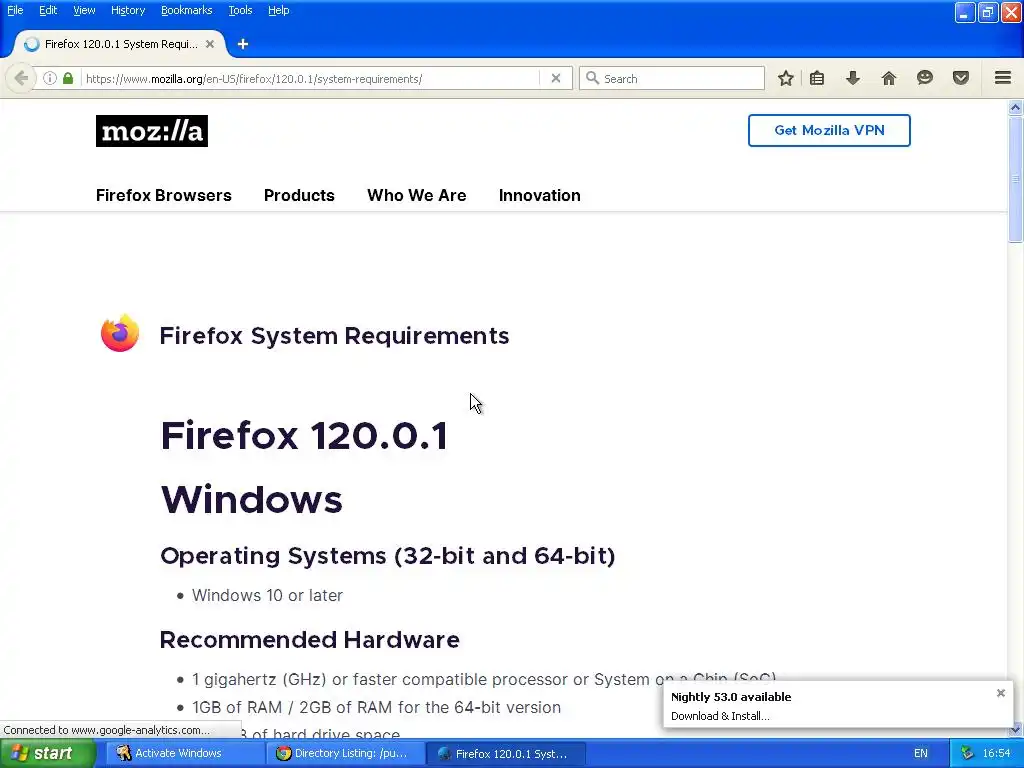Click the Nightly 53.0 available text
Image resolution: width=1024 pixels, height=768 pixels.
click(731, 697)
